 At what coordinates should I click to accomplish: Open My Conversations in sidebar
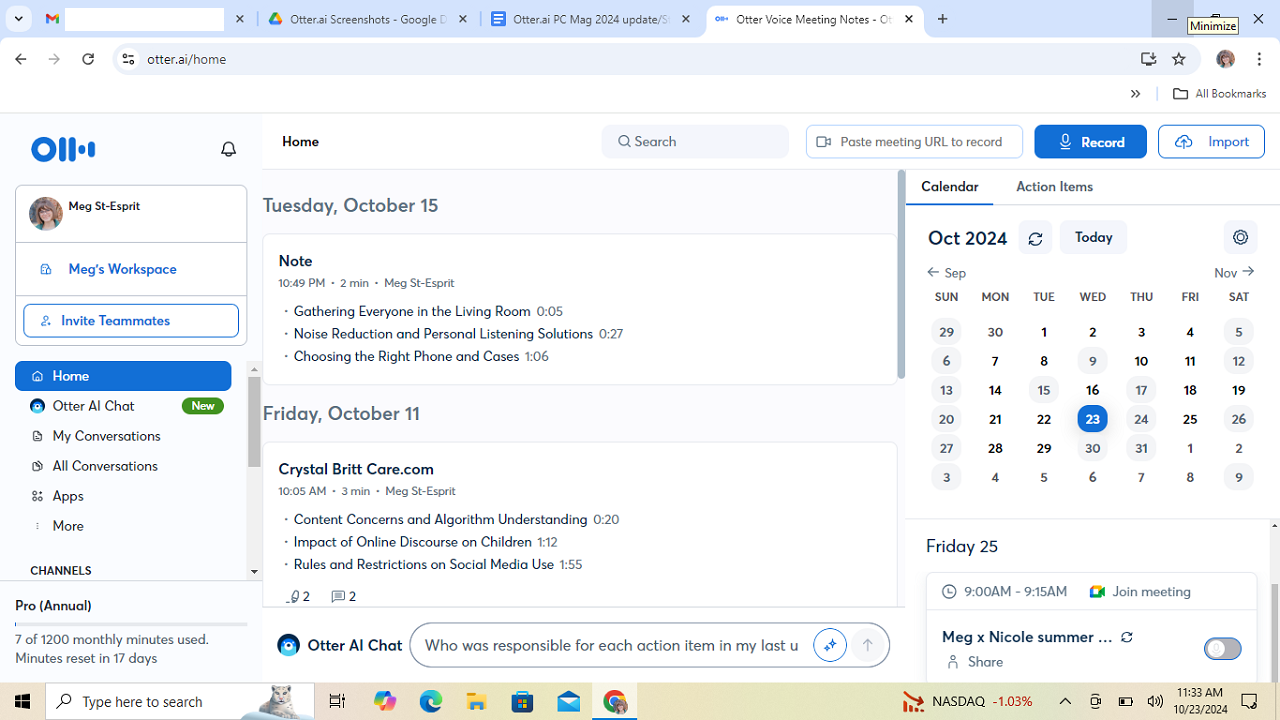pos(106,436)
